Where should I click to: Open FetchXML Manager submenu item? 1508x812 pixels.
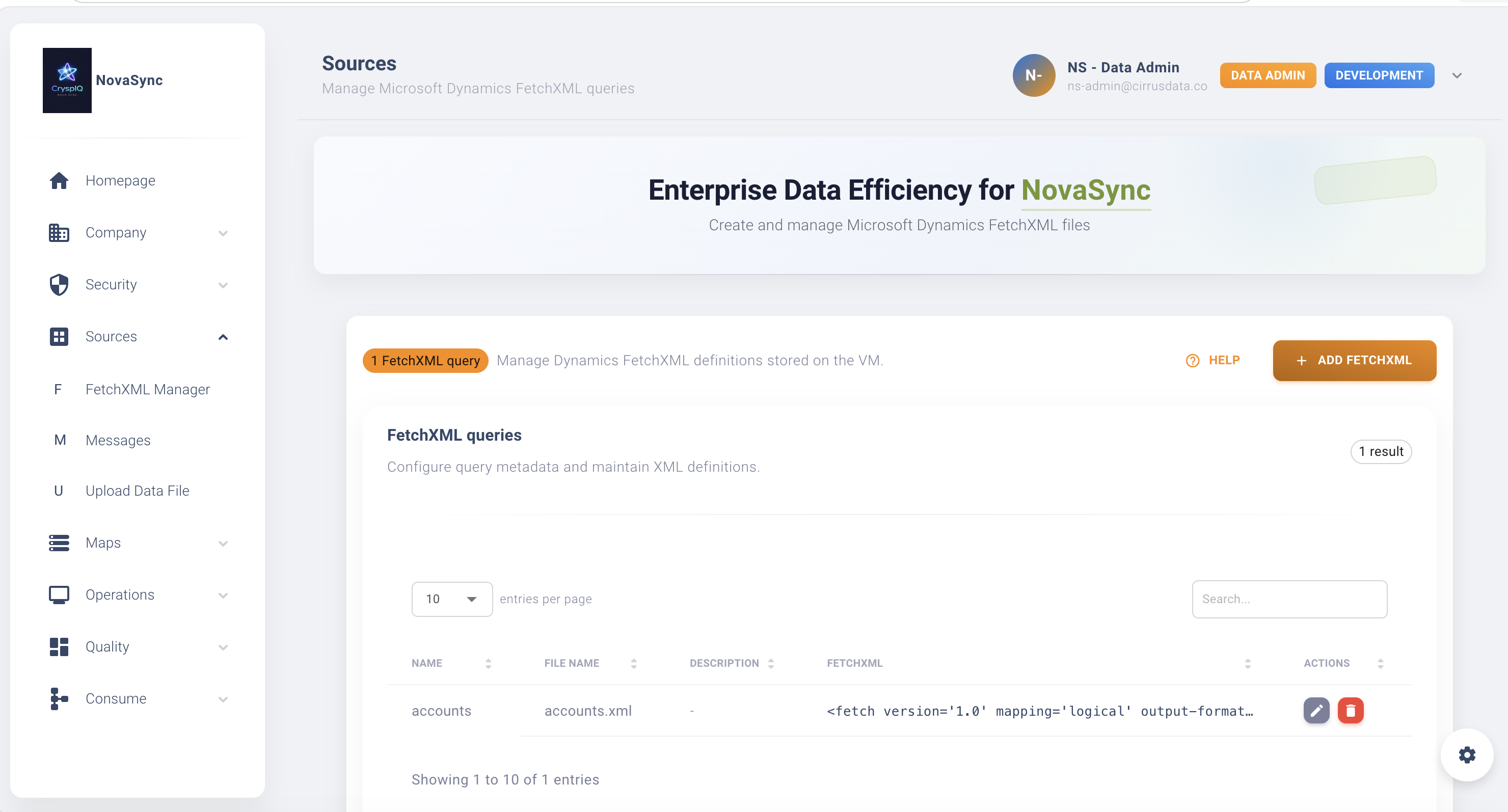148,389
